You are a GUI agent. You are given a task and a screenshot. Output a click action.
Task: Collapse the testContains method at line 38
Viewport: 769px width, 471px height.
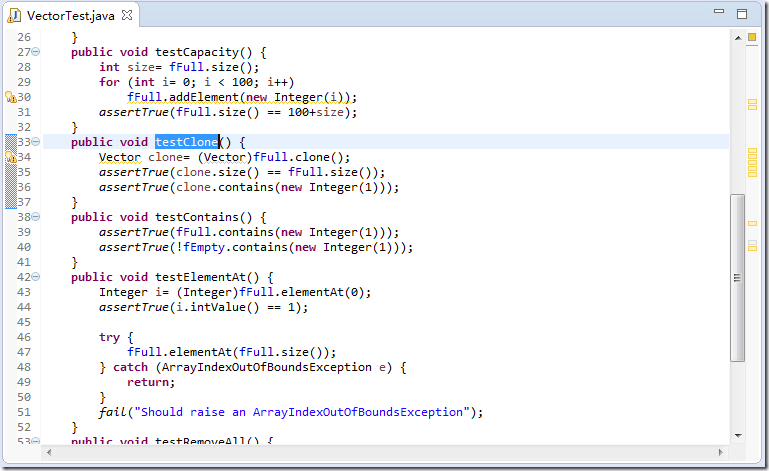point(36,217)
